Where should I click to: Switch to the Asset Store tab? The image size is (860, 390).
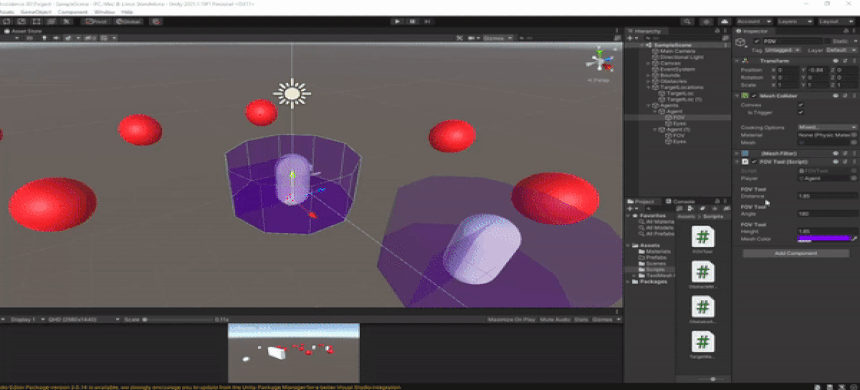23,31
